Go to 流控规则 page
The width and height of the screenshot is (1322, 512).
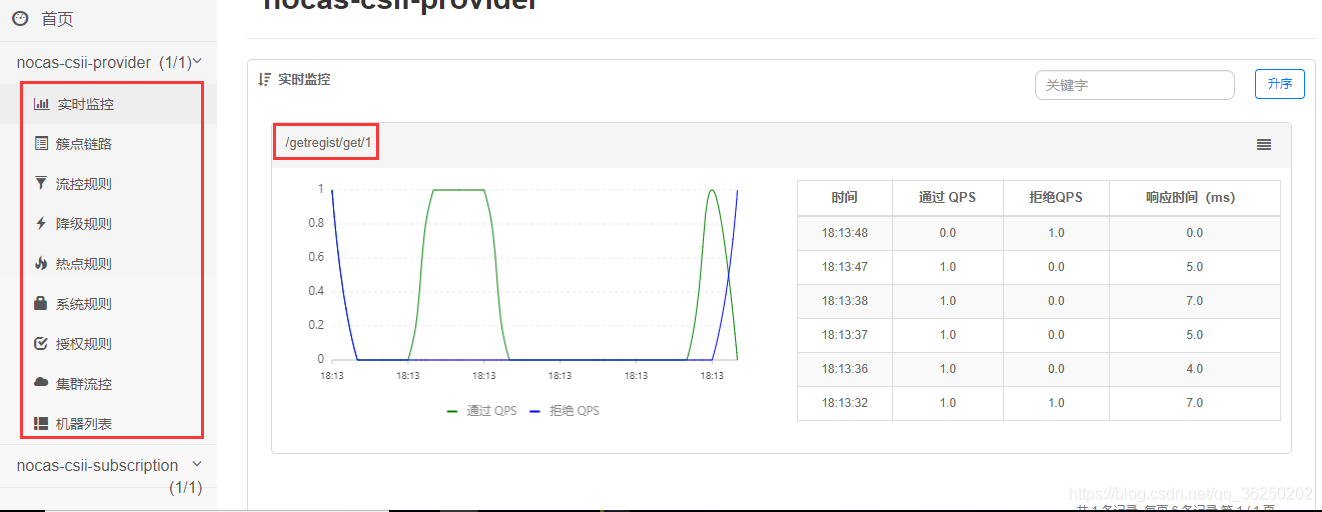click(x=84, y=184)
